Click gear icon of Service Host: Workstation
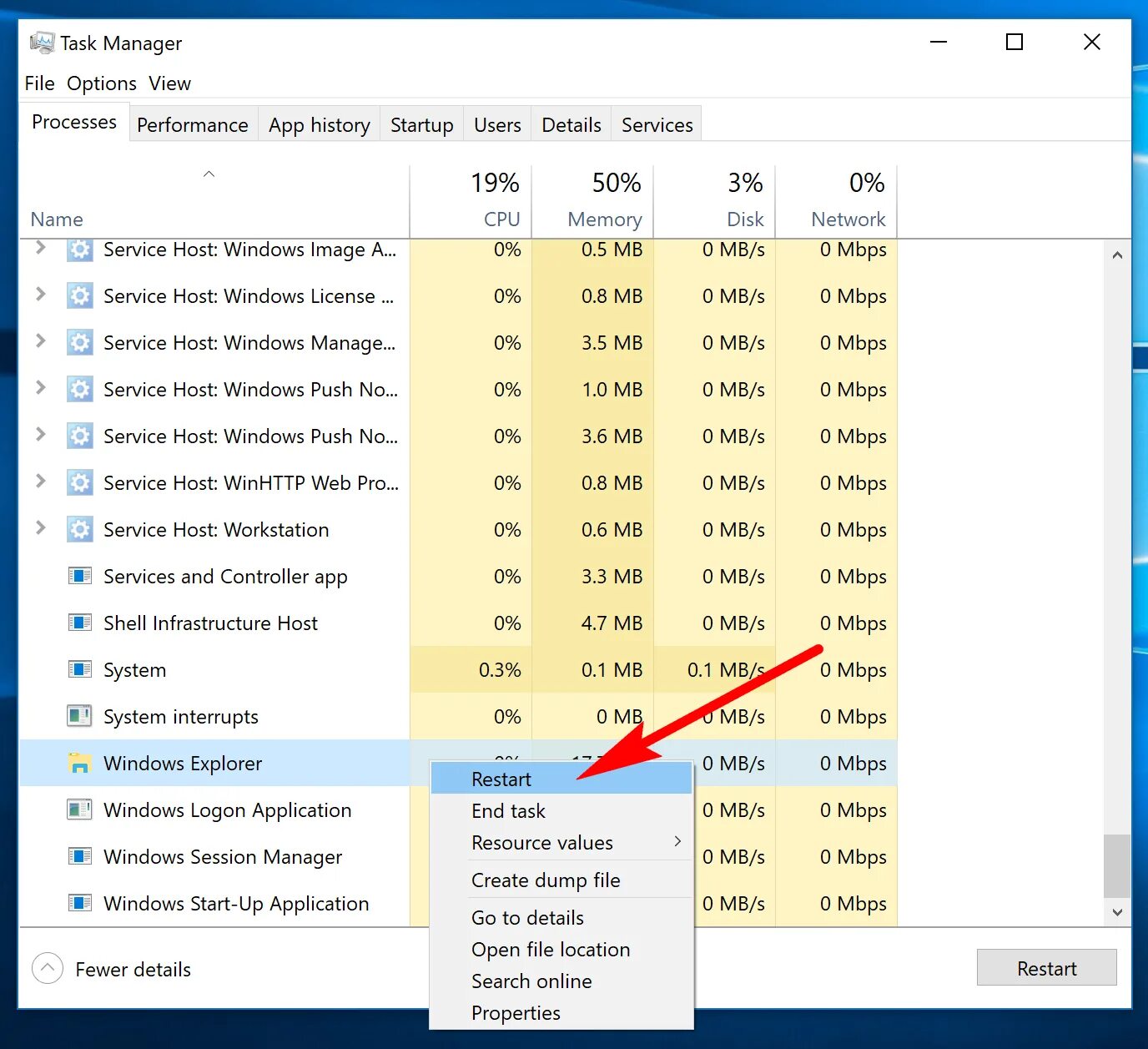Screen dimensions: 1148x1049 [x=79, y=529]
